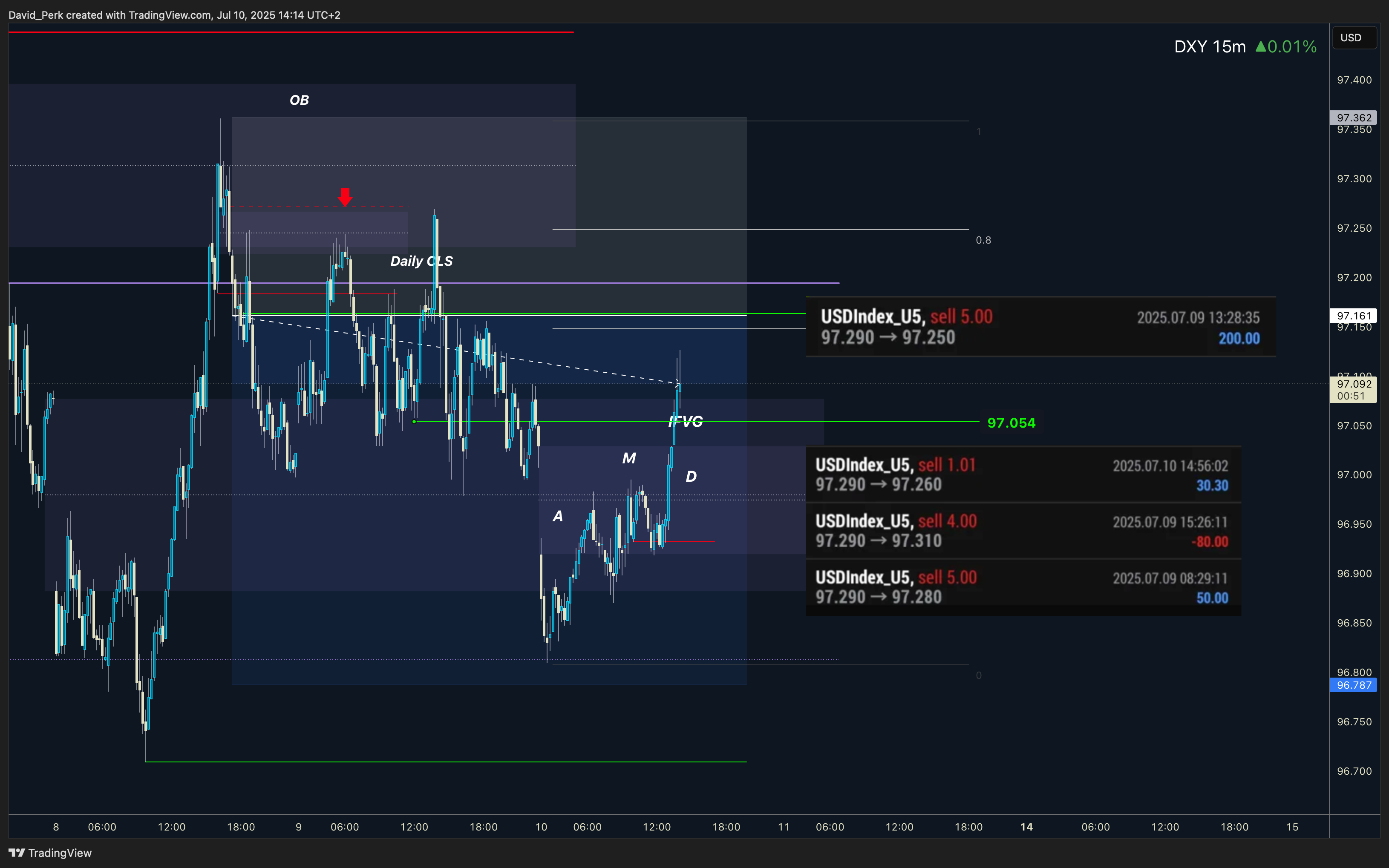The width and height of the screenshot is (1389, 868).
Task: Click the -80.00 loss value
Action: pos(1209,542)
